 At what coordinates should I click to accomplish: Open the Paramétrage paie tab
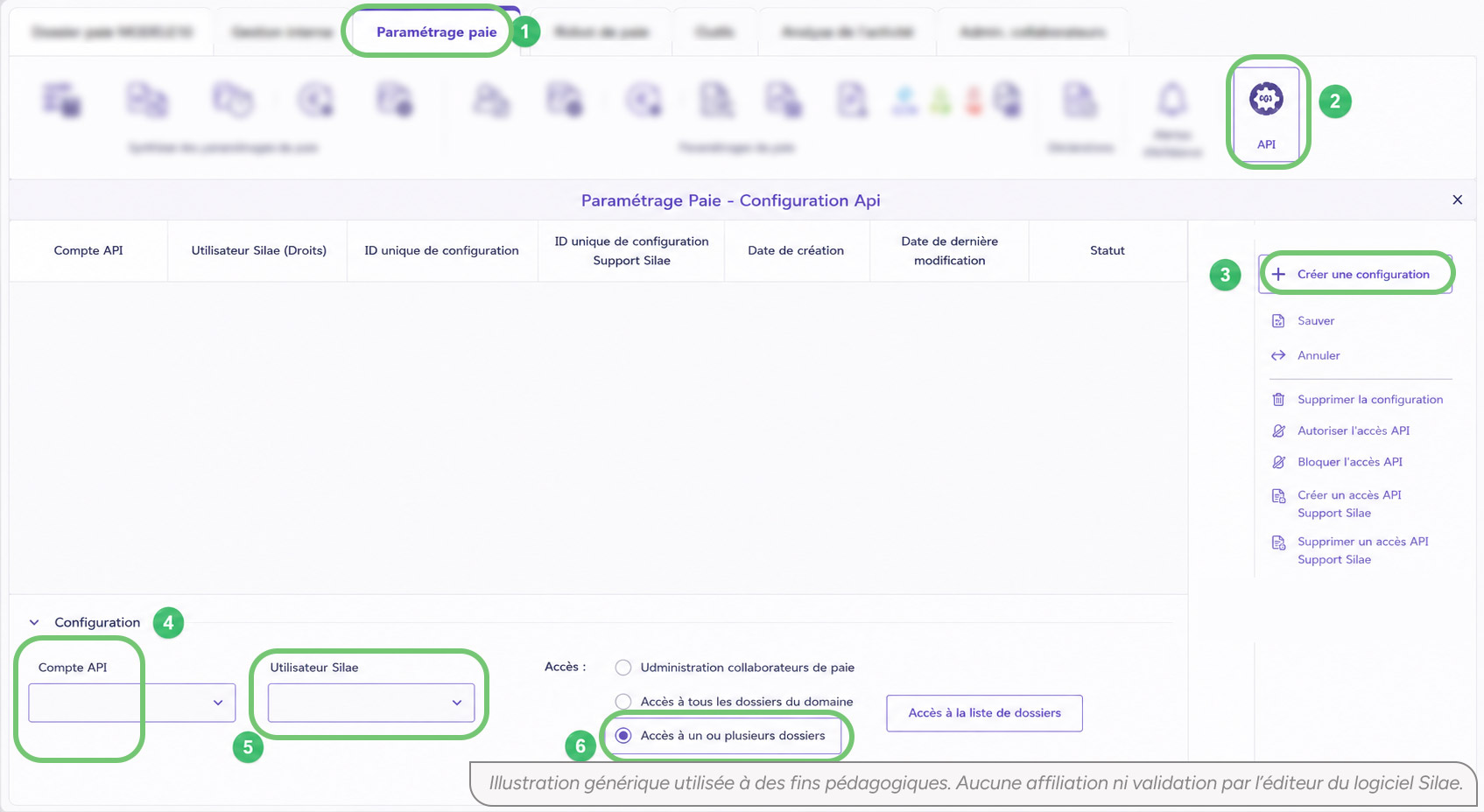tap(436, 32)
